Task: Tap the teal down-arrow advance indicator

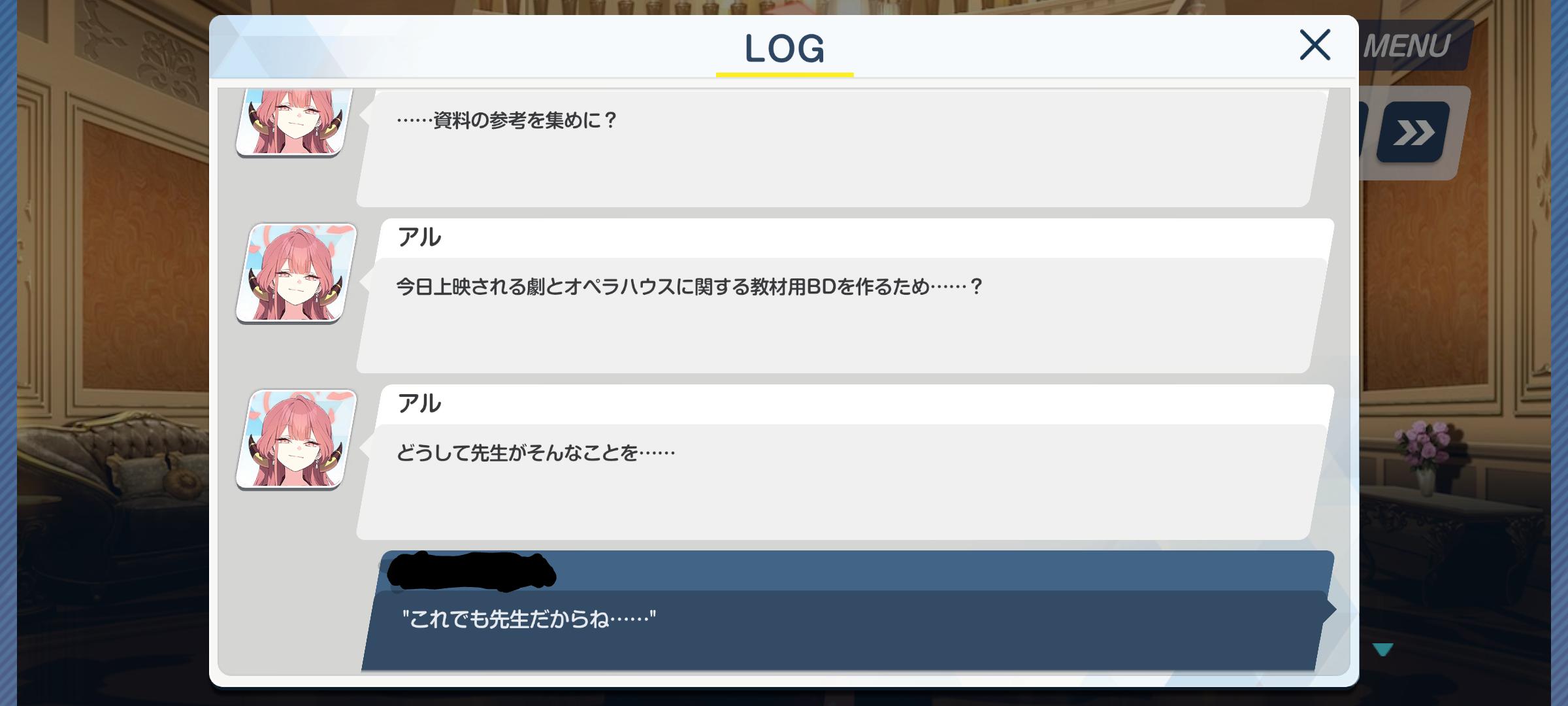Action: coord(1382,649)
